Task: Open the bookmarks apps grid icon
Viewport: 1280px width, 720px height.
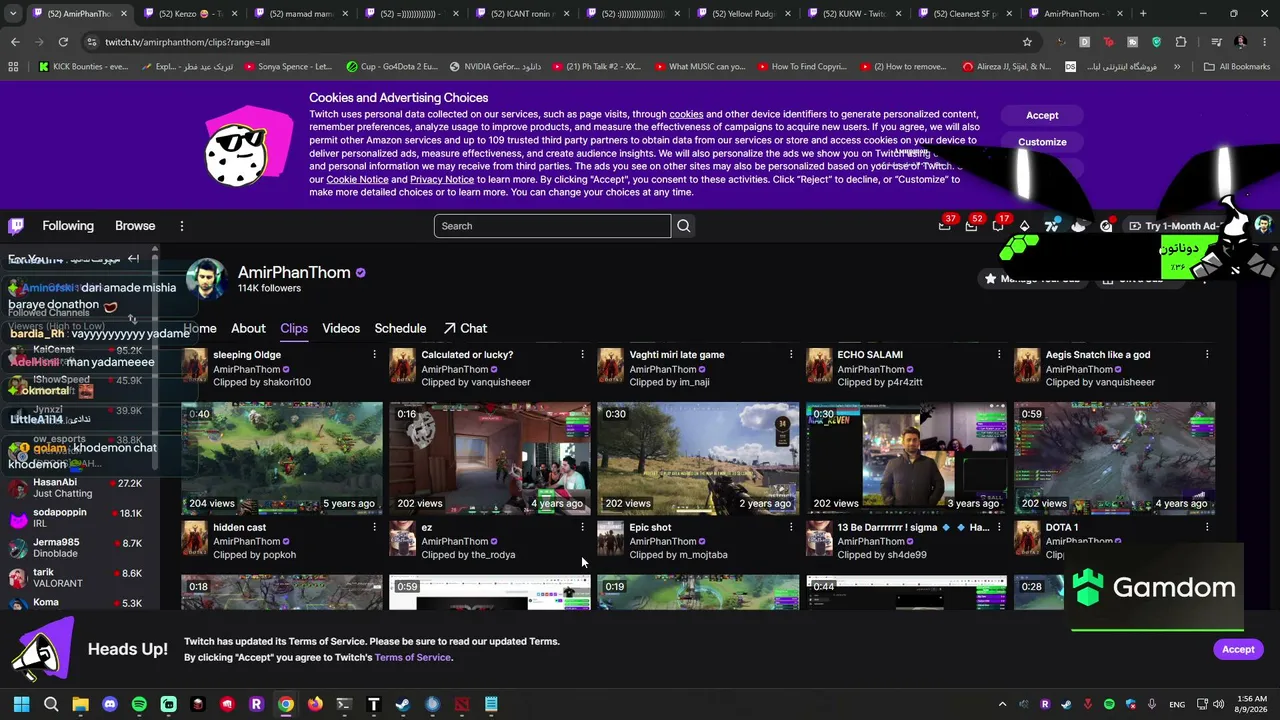Action: pos(13,67)
